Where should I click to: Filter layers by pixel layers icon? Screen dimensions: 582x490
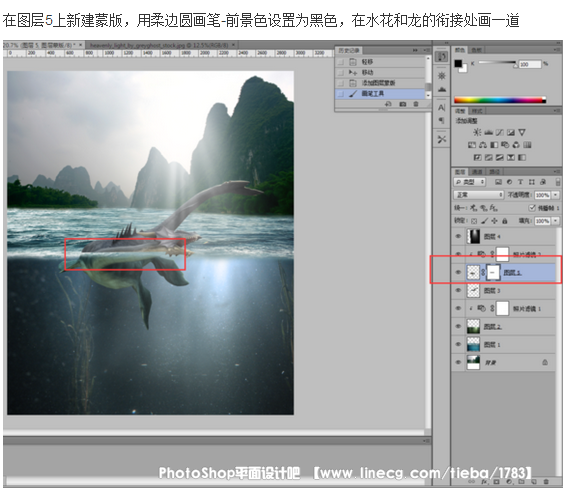point(498,182)
